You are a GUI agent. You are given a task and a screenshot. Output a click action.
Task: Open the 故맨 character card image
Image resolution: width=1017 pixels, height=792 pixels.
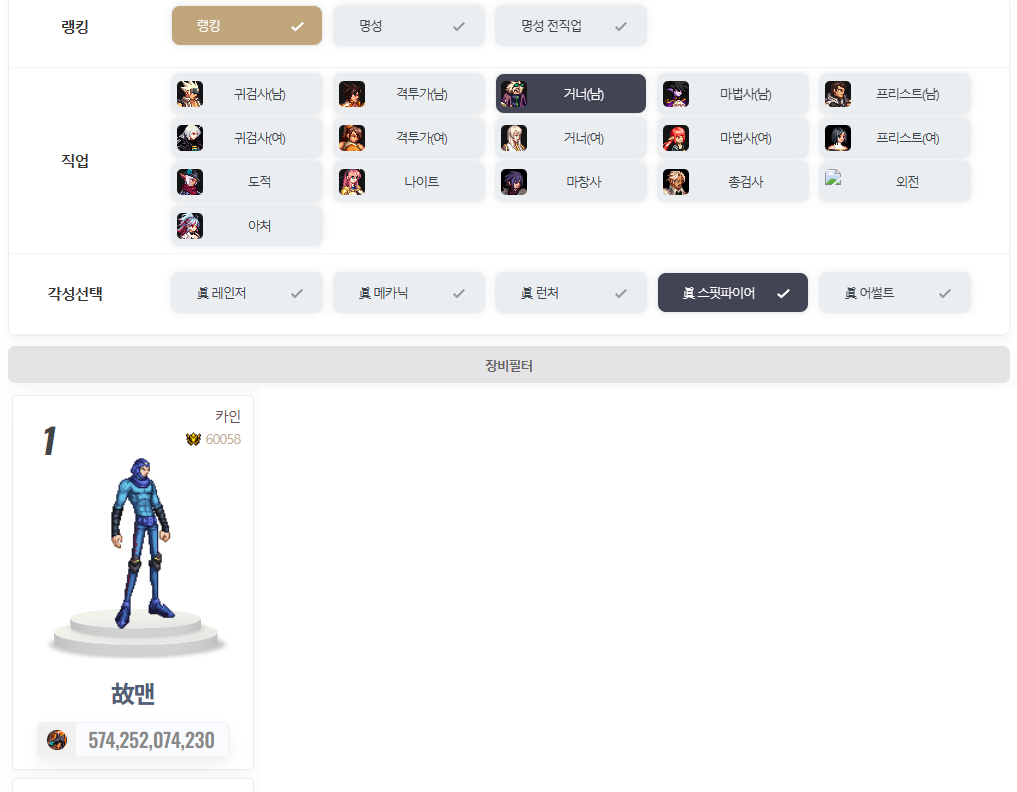140,545
